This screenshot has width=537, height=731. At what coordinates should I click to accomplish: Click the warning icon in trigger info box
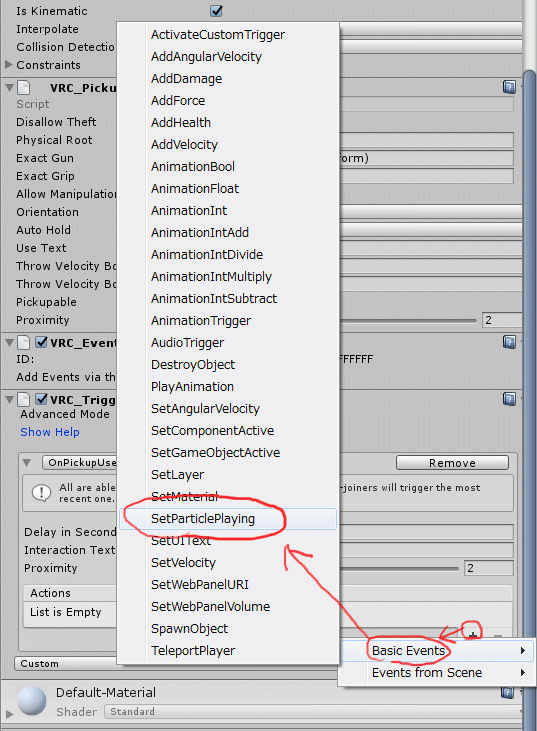41,493
